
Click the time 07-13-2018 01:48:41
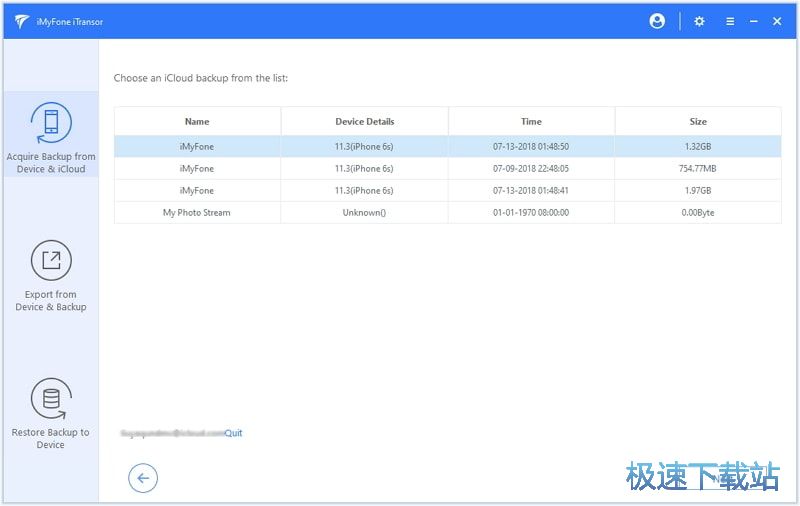pos(531,190)
